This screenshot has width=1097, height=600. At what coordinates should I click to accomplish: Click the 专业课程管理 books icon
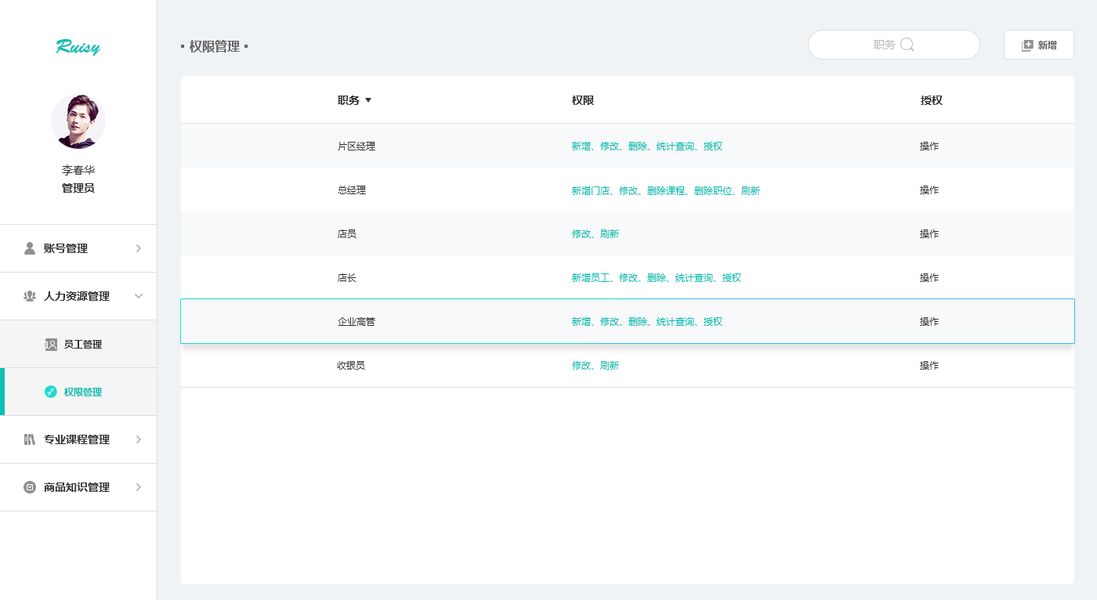30,439
